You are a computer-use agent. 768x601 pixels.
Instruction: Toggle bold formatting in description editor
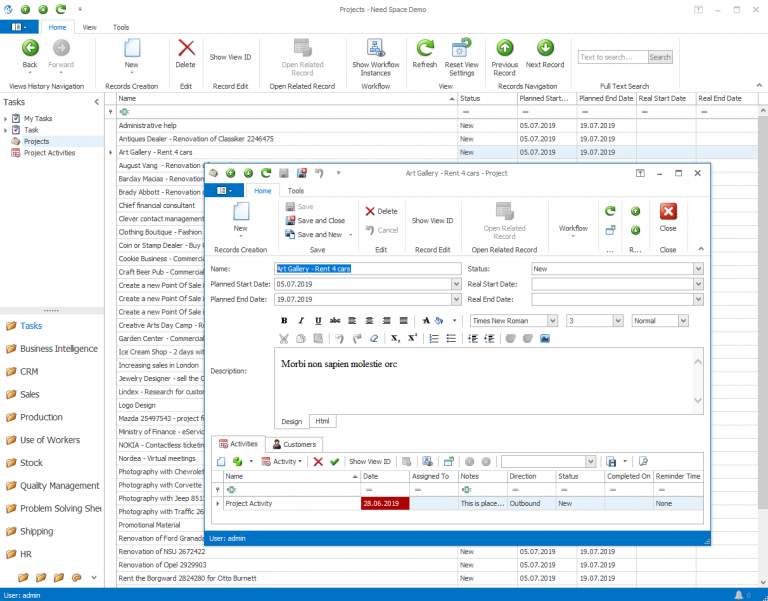pos(284,321)
